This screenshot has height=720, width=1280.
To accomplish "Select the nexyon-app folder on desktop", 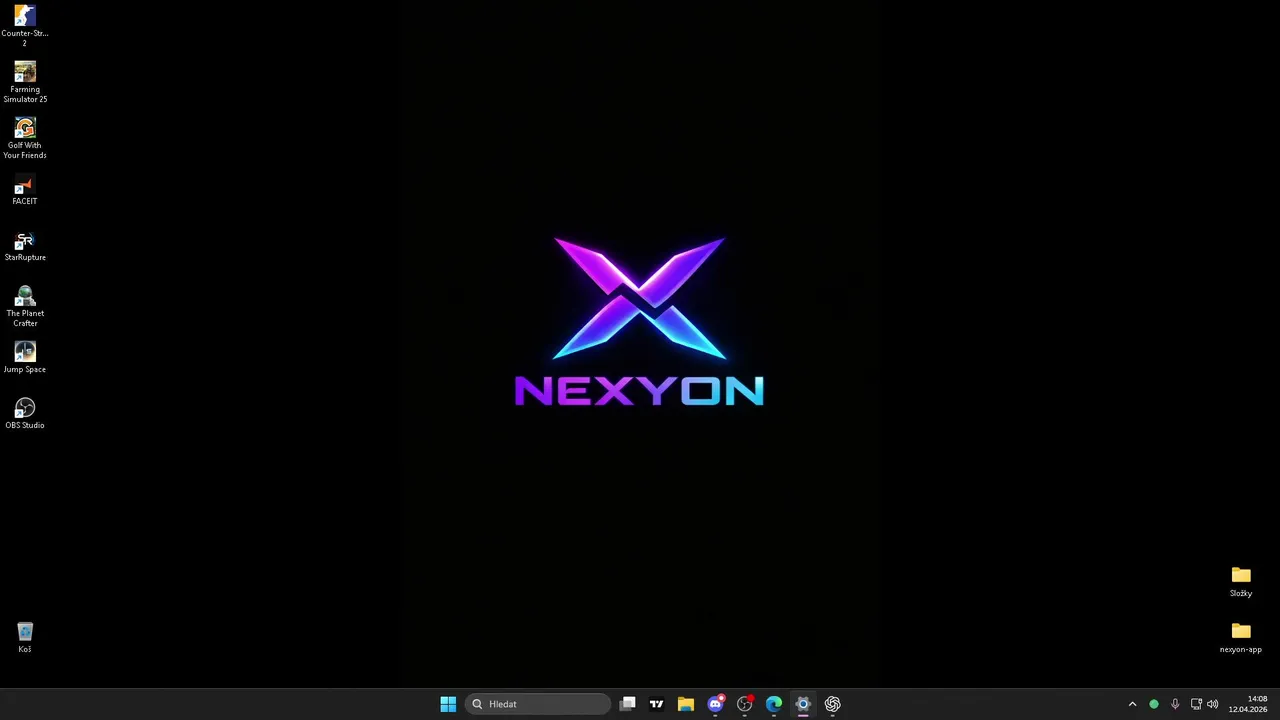I will pos(1241,638).
